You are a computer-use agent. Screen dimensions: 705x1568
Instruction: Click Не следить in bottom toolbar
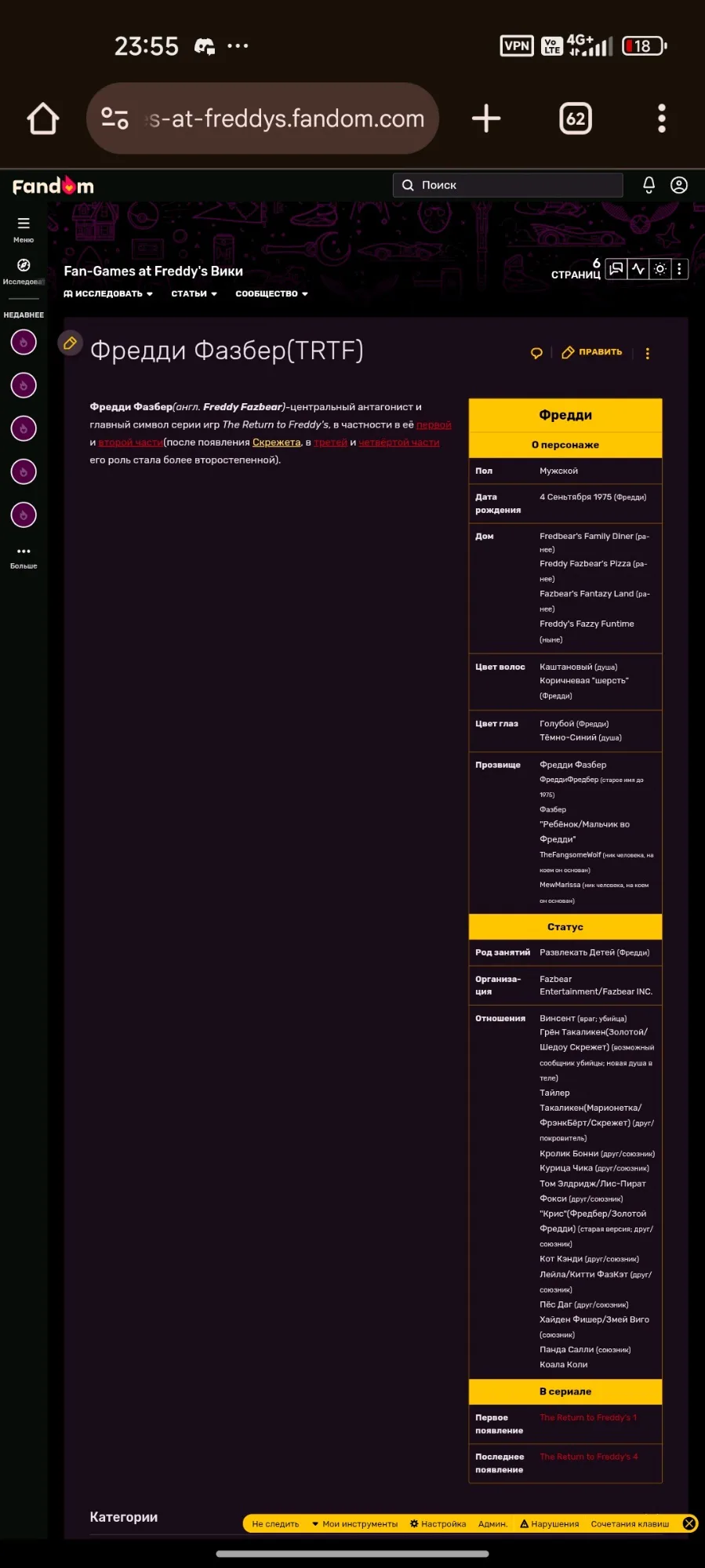275,1524
